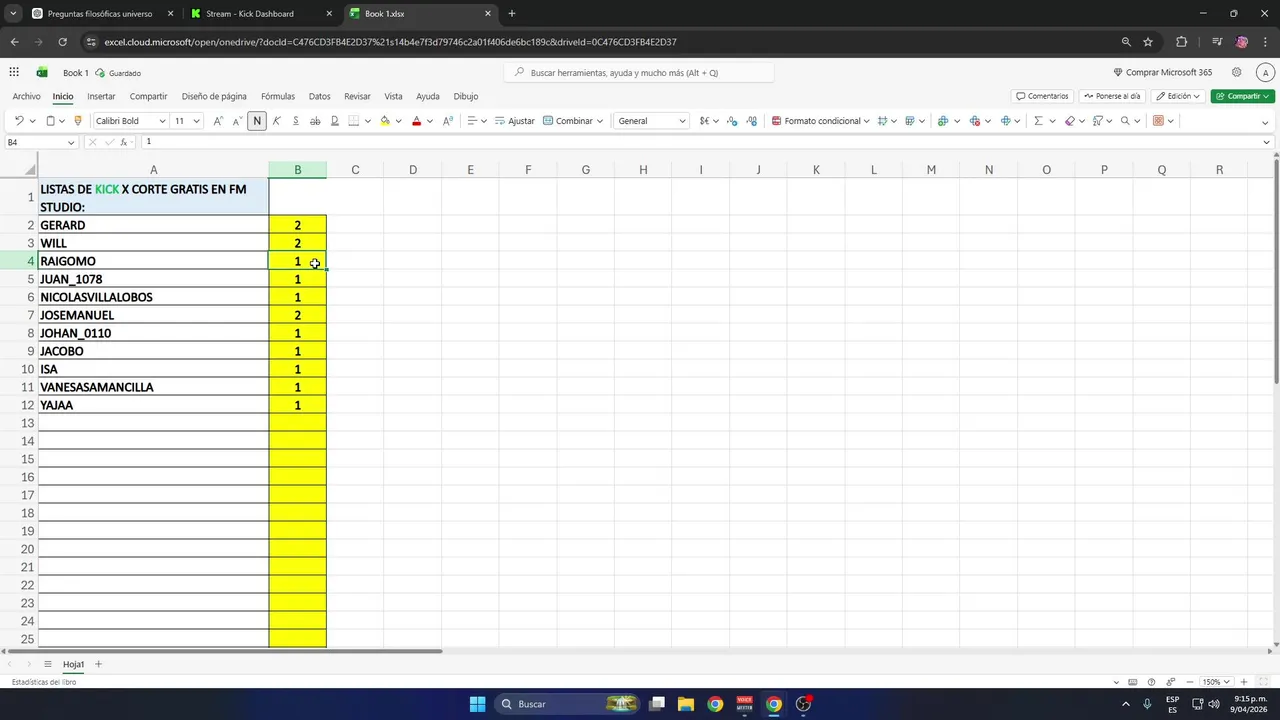Toggle strikethrough formatting
This screenshot has width=1280, height=720.
coord(315,121)
